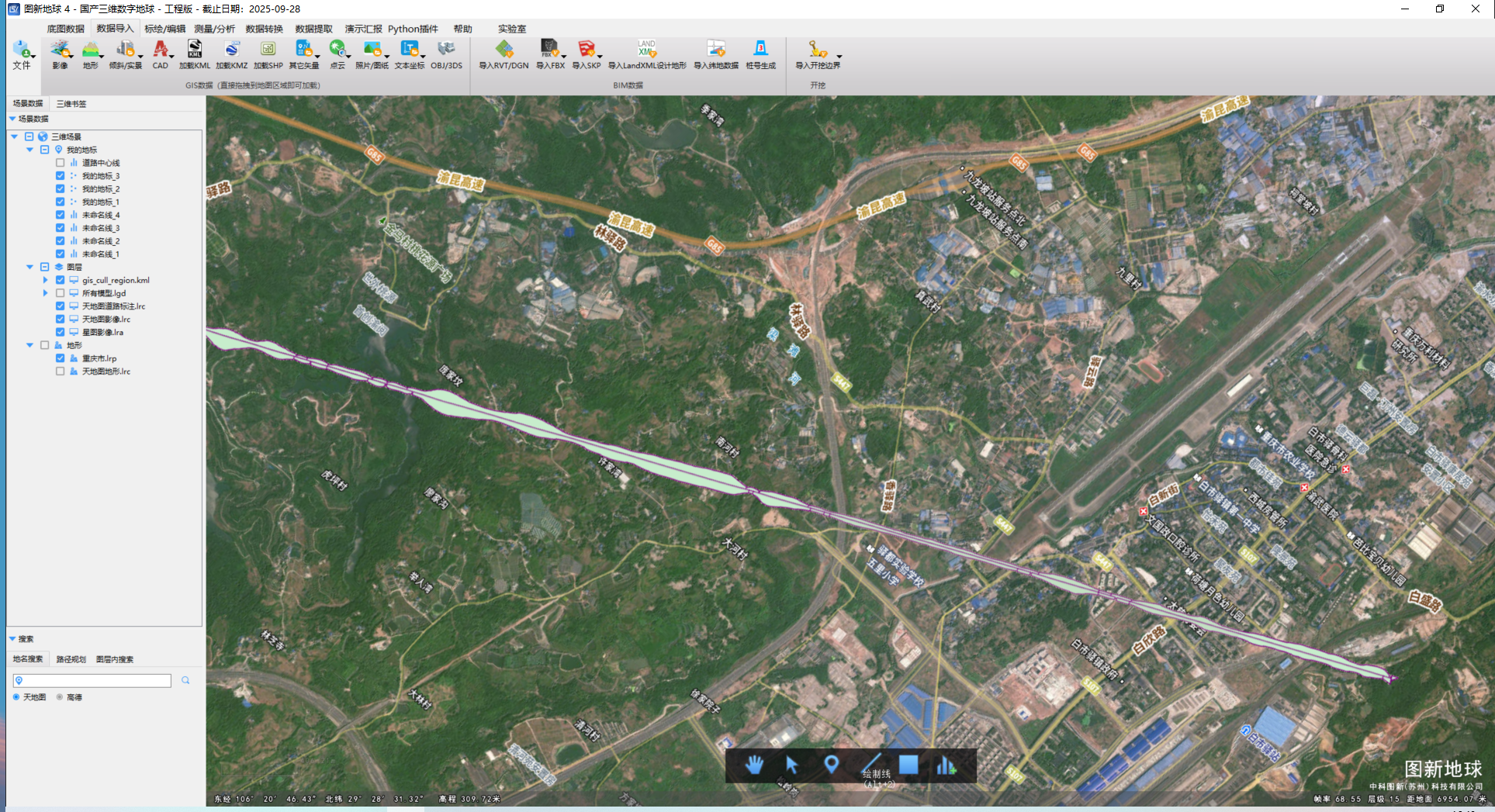Select the pan hand tool in map toolbar
1495x812 pixels.
pos(754,765)
